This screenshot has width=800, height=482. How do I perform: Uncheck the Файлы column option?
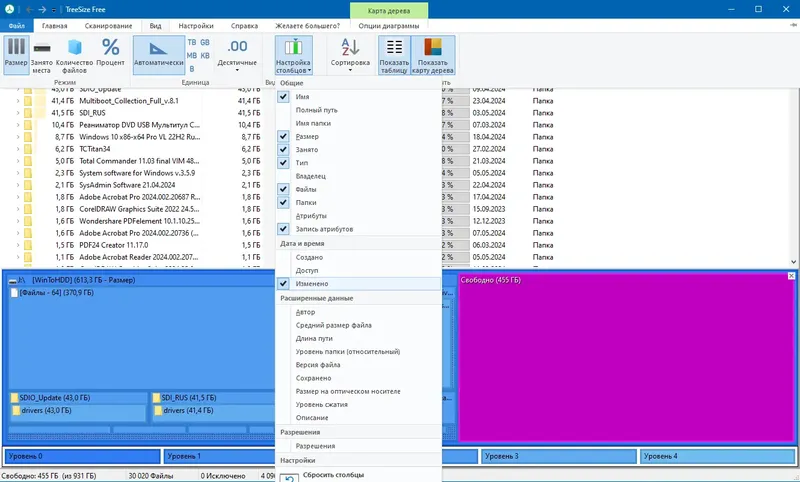coord(283,189)
